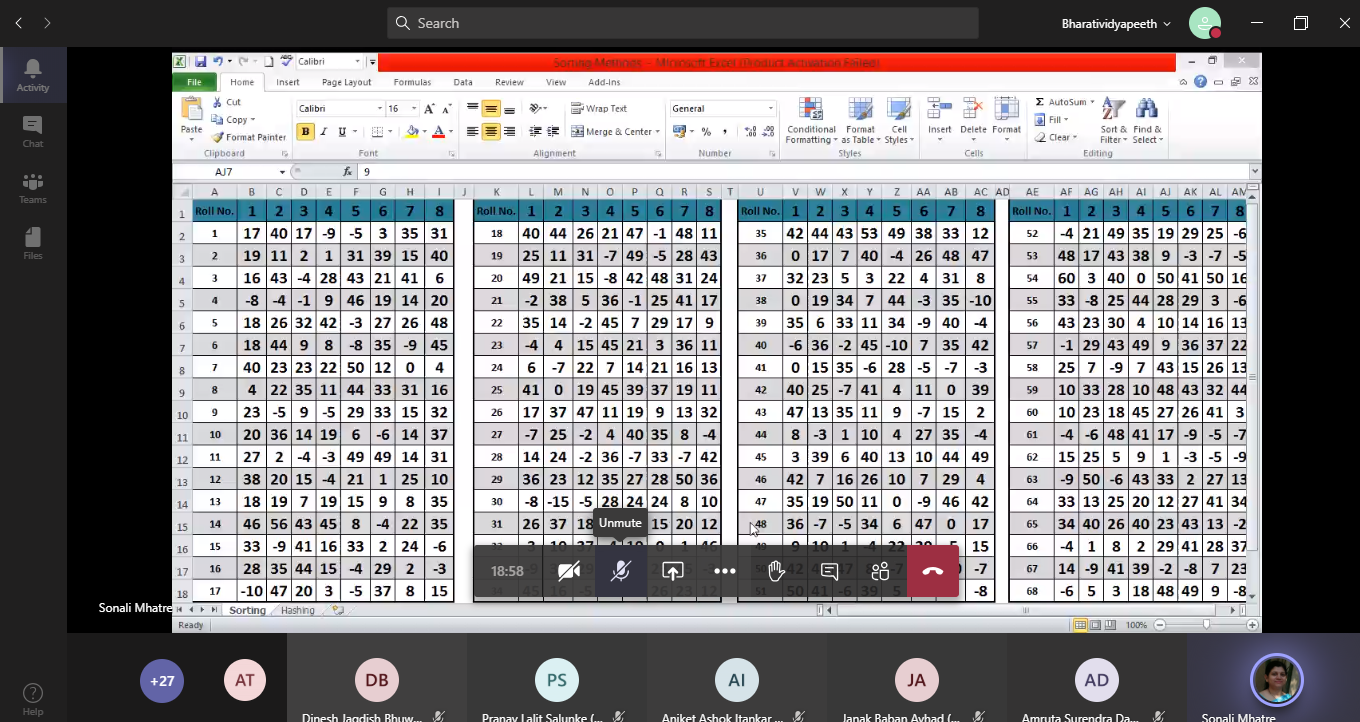This screenshot has width=1360, height=722.
Task: Hang up the call with red button
Action: click(933, 571)
